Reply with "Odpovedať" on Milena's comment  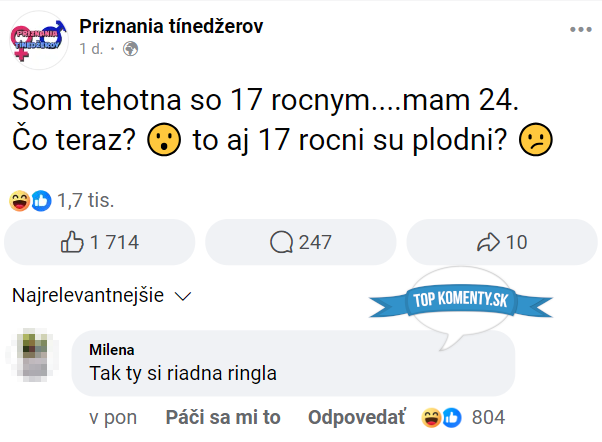357,417
